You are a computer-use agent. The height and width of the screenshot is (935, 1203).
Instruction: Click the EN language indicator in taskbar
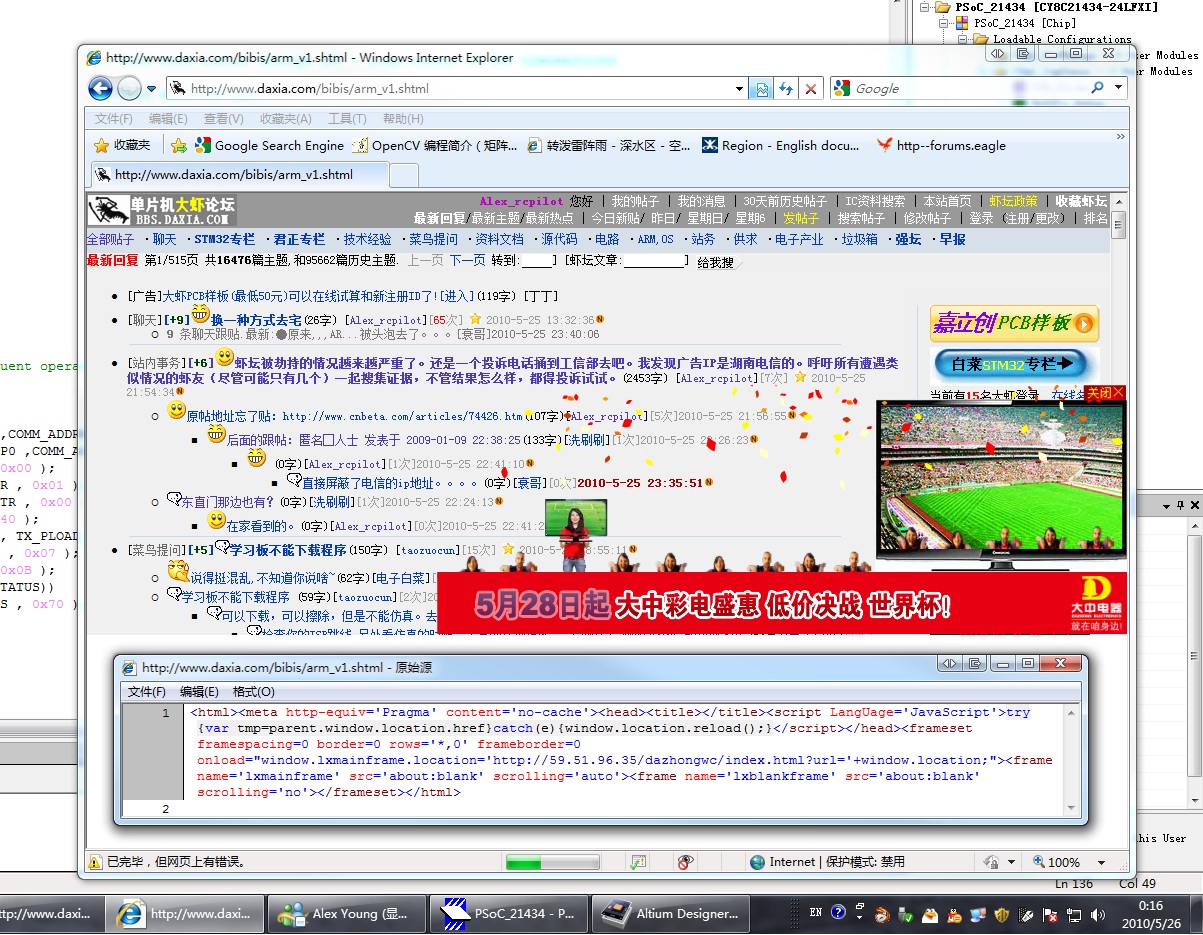point(816,912)
